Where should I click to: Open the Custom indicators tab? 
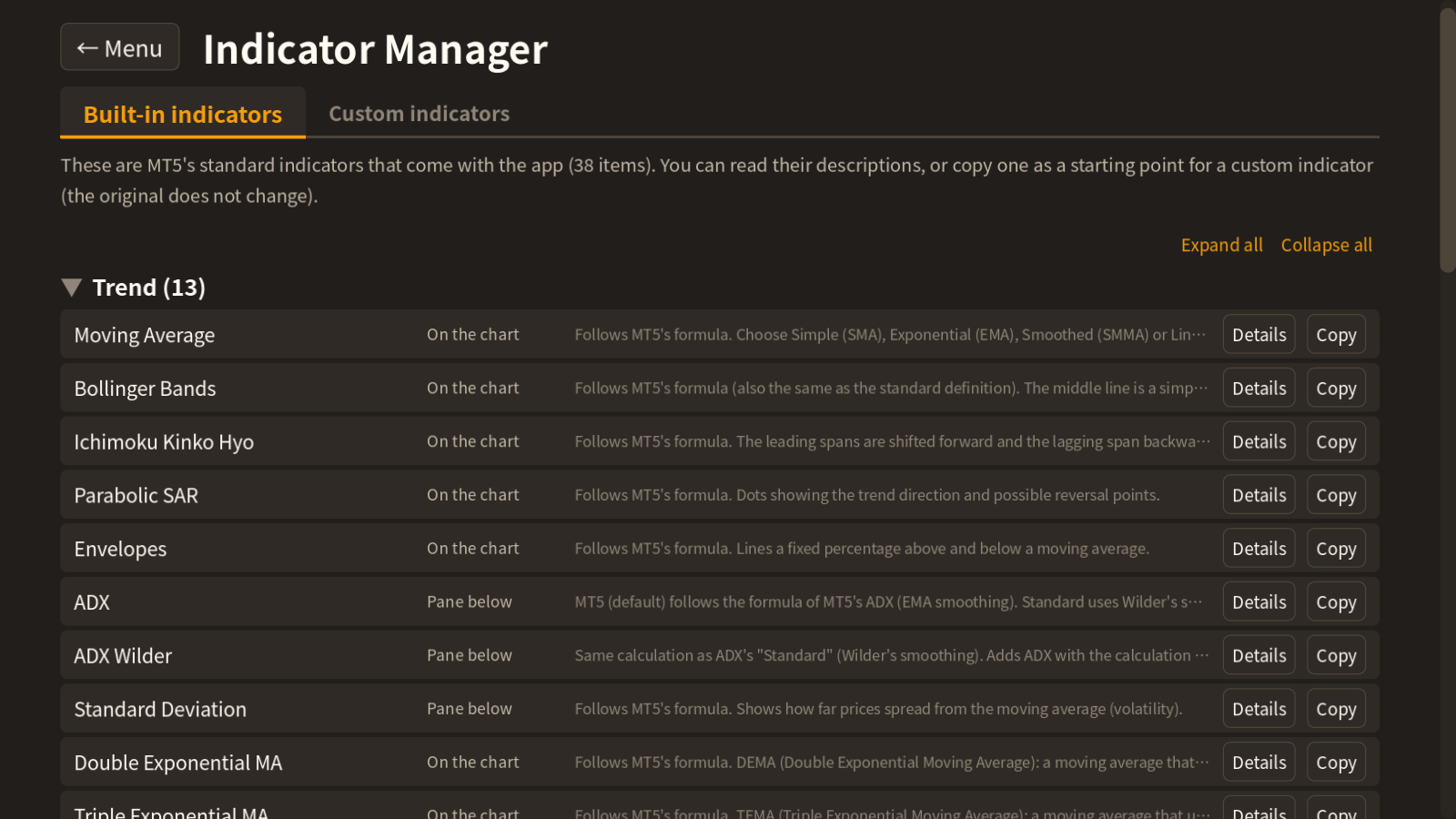tap(419, 114)
